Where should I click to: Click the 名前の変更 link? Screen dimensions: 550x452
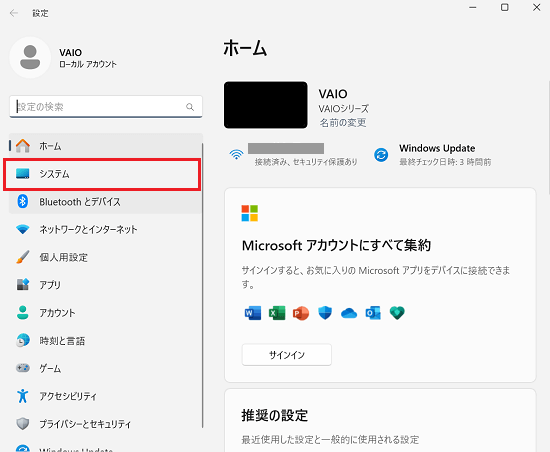click(x=343, y=123)
